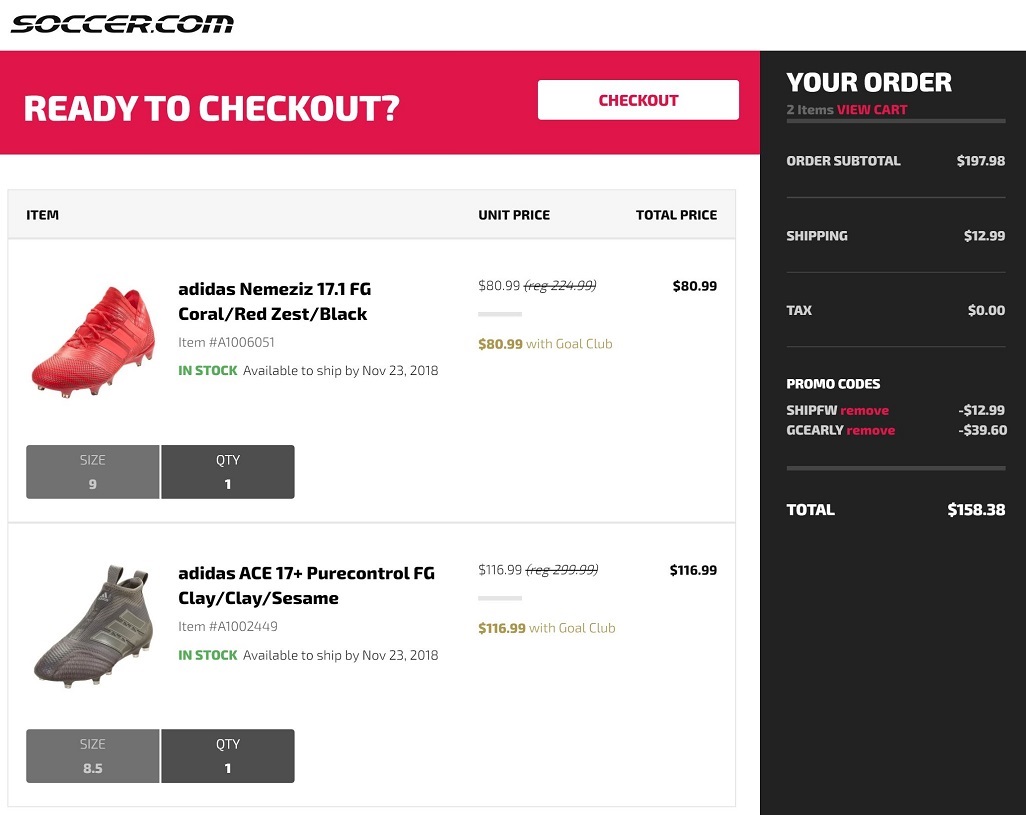Viewport: 1026px width, 815px height.
Task: Click the SOCCER.COM logo
Action: 122,24
